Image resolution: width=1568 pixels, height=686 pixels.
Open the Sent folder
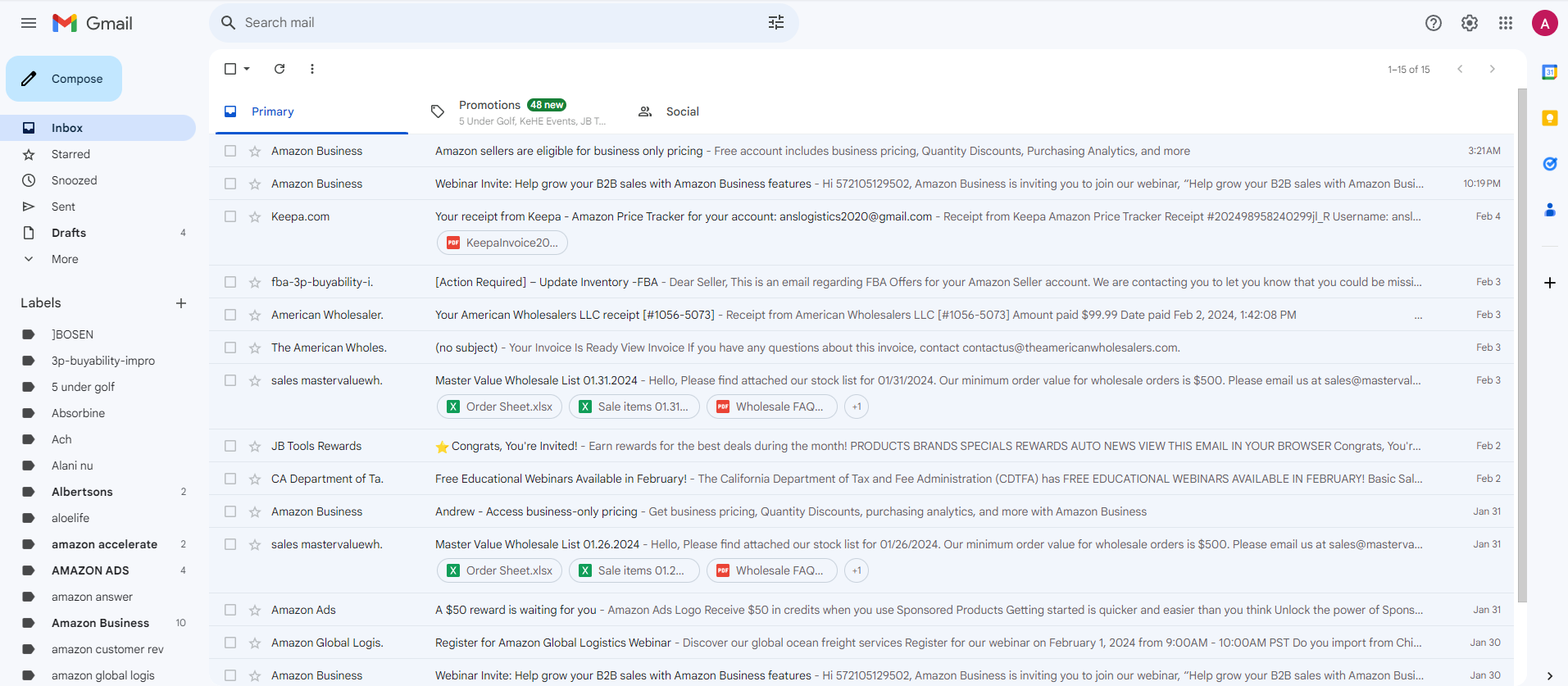[98, 207]
